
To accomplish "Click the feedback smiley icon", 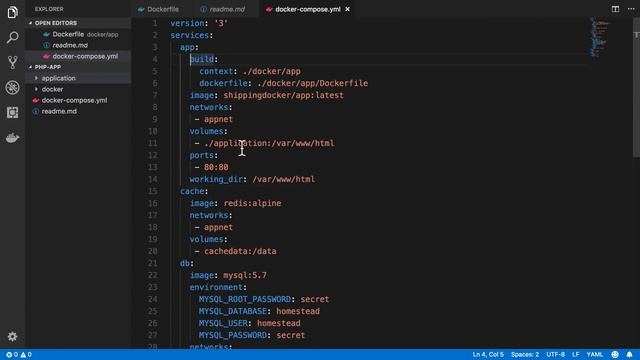I will click(x=615, y=354).
